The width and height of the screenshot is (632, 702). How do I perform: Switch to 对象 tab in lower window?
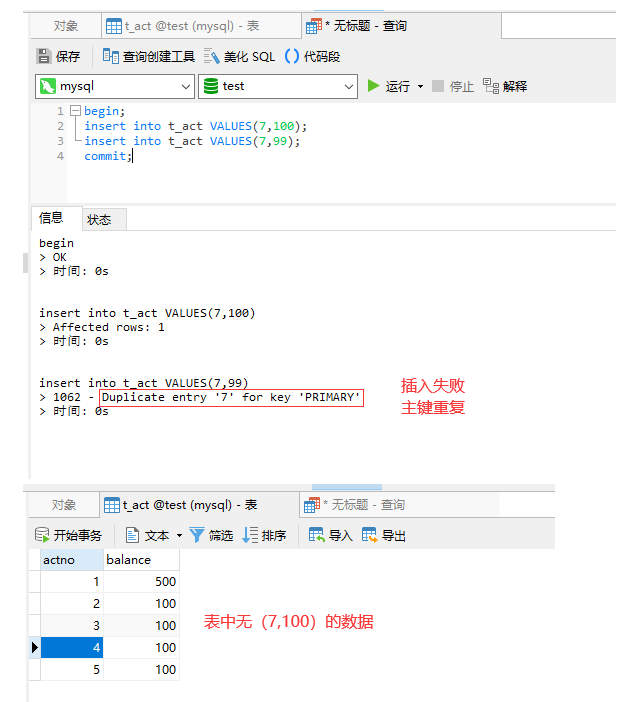click(x=64, y=505)
